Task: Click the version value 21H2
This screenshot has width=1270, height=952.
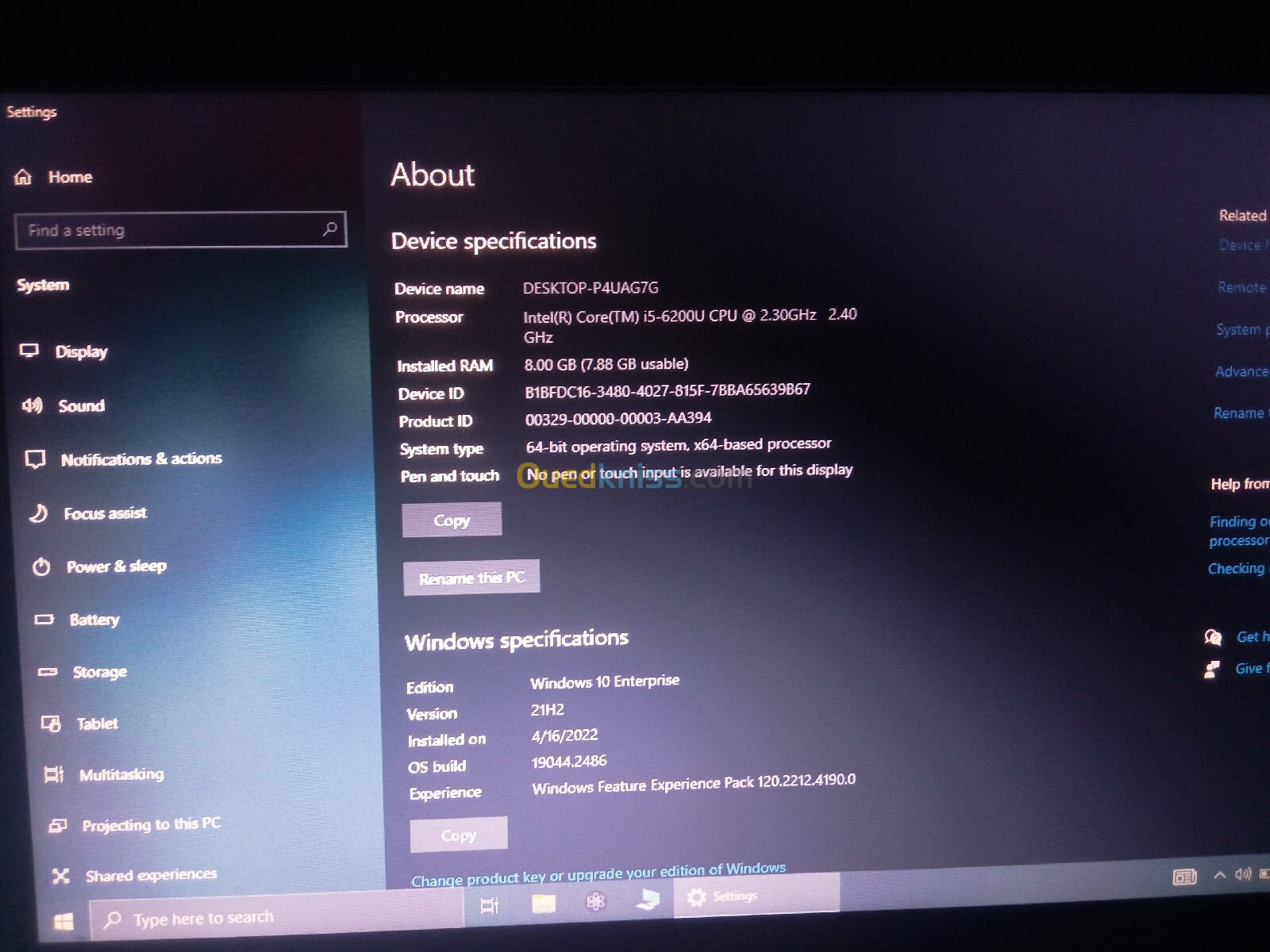Action: (x=548, y=710)
